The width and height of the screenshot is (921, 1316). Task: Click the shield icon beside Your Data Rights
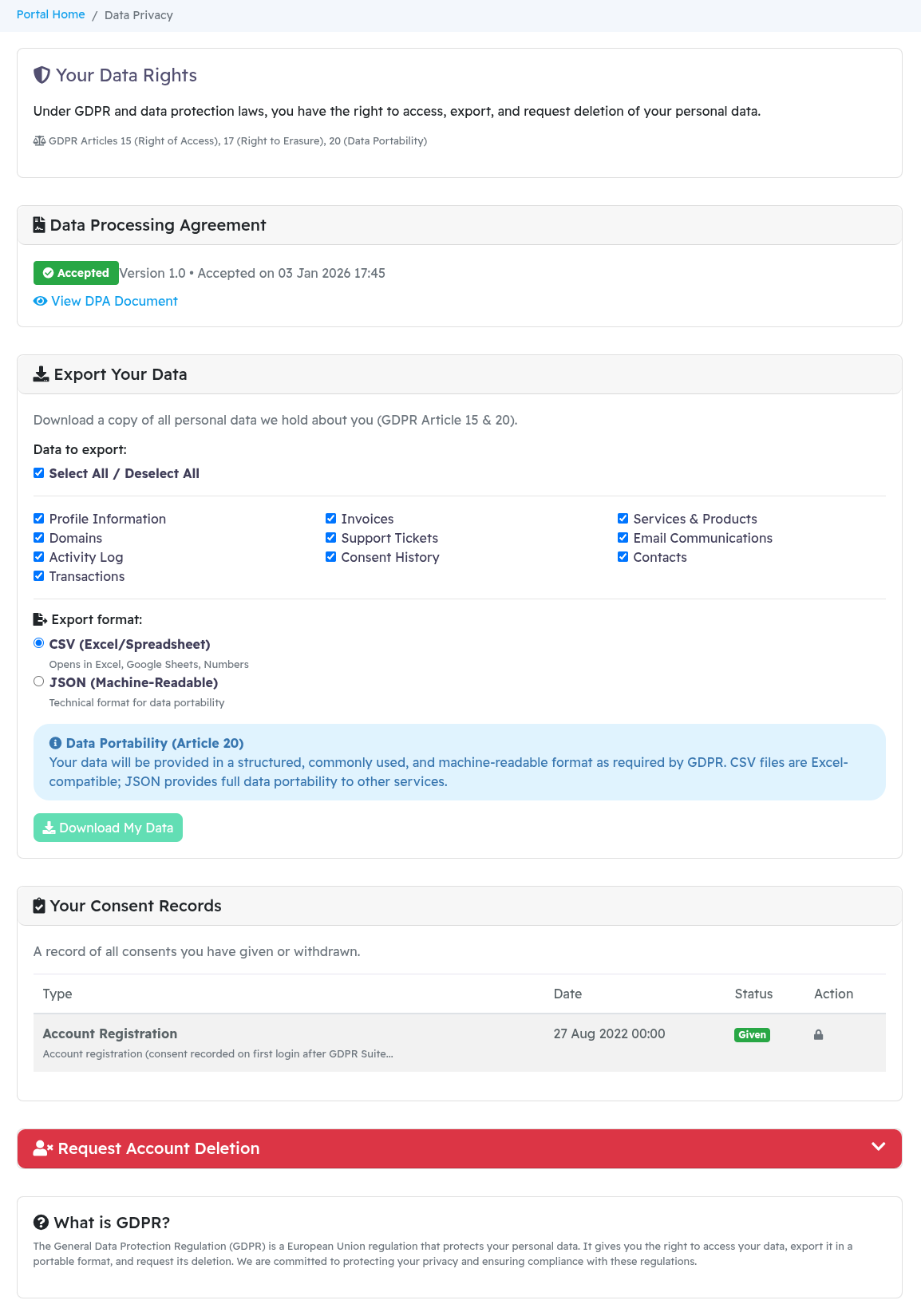coord(42,75)
